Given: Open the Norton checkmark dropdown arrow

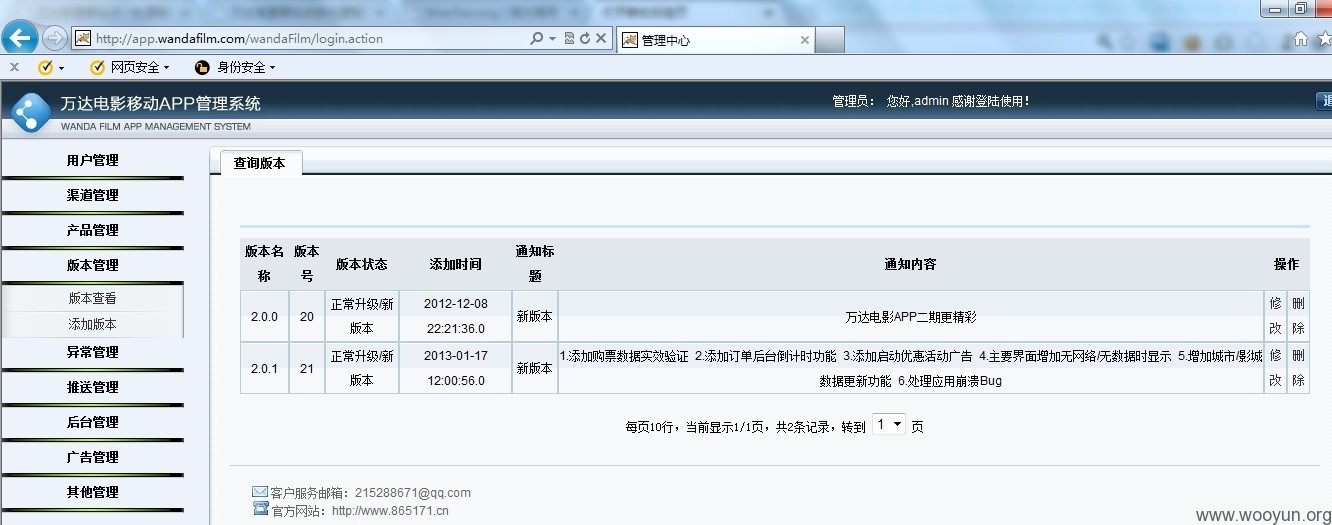Looking at the screenshot, I should [61, 68].
